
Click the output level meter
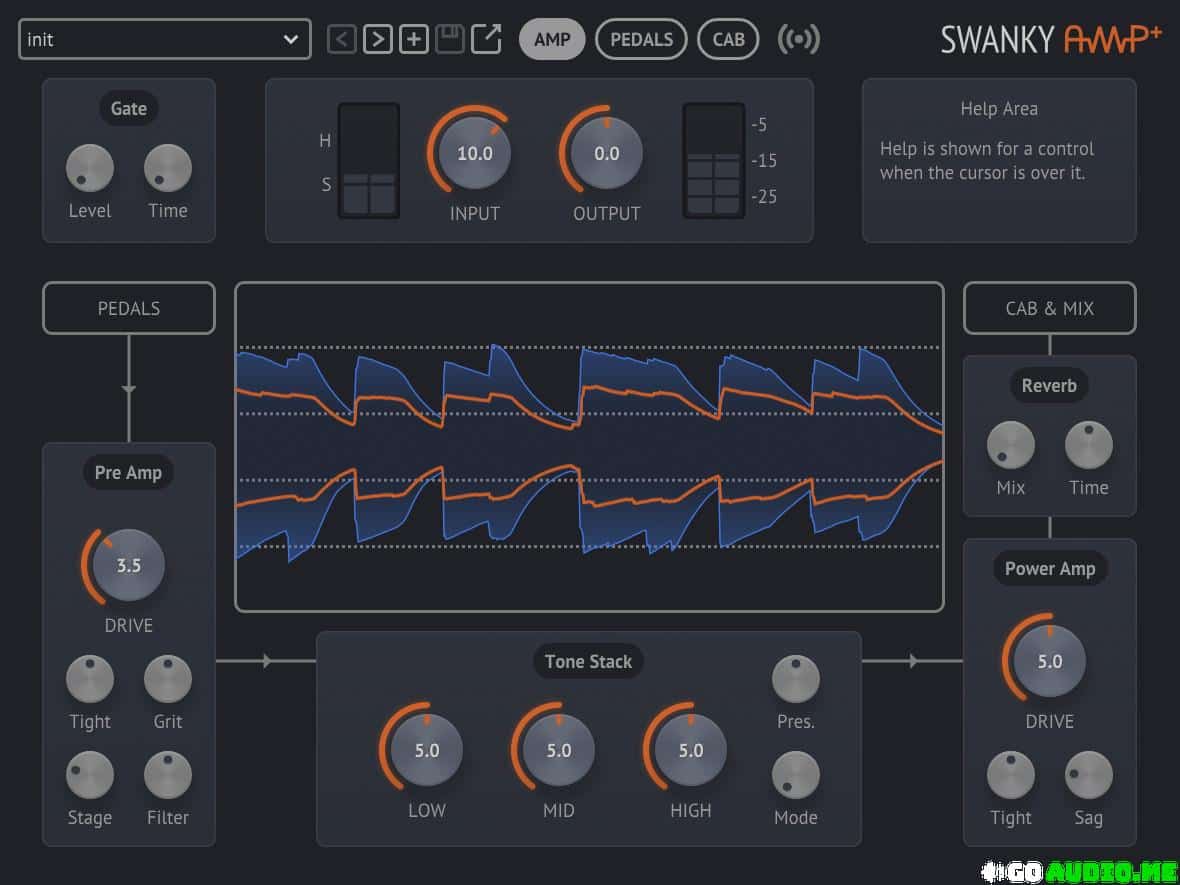click(714, 160)
